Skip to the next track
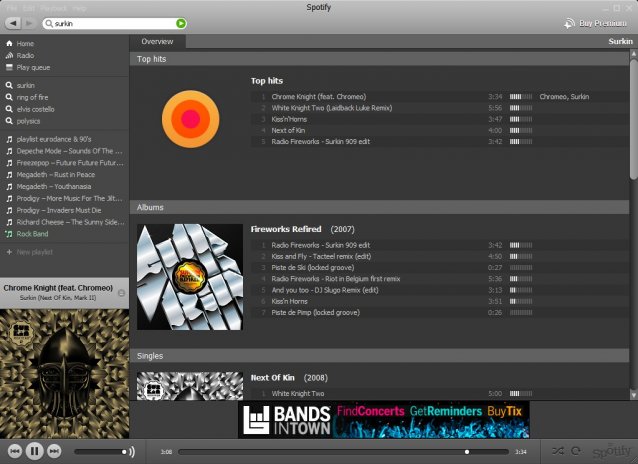The image size is (638, 464). pyautogui.click(x=54, y=451)
